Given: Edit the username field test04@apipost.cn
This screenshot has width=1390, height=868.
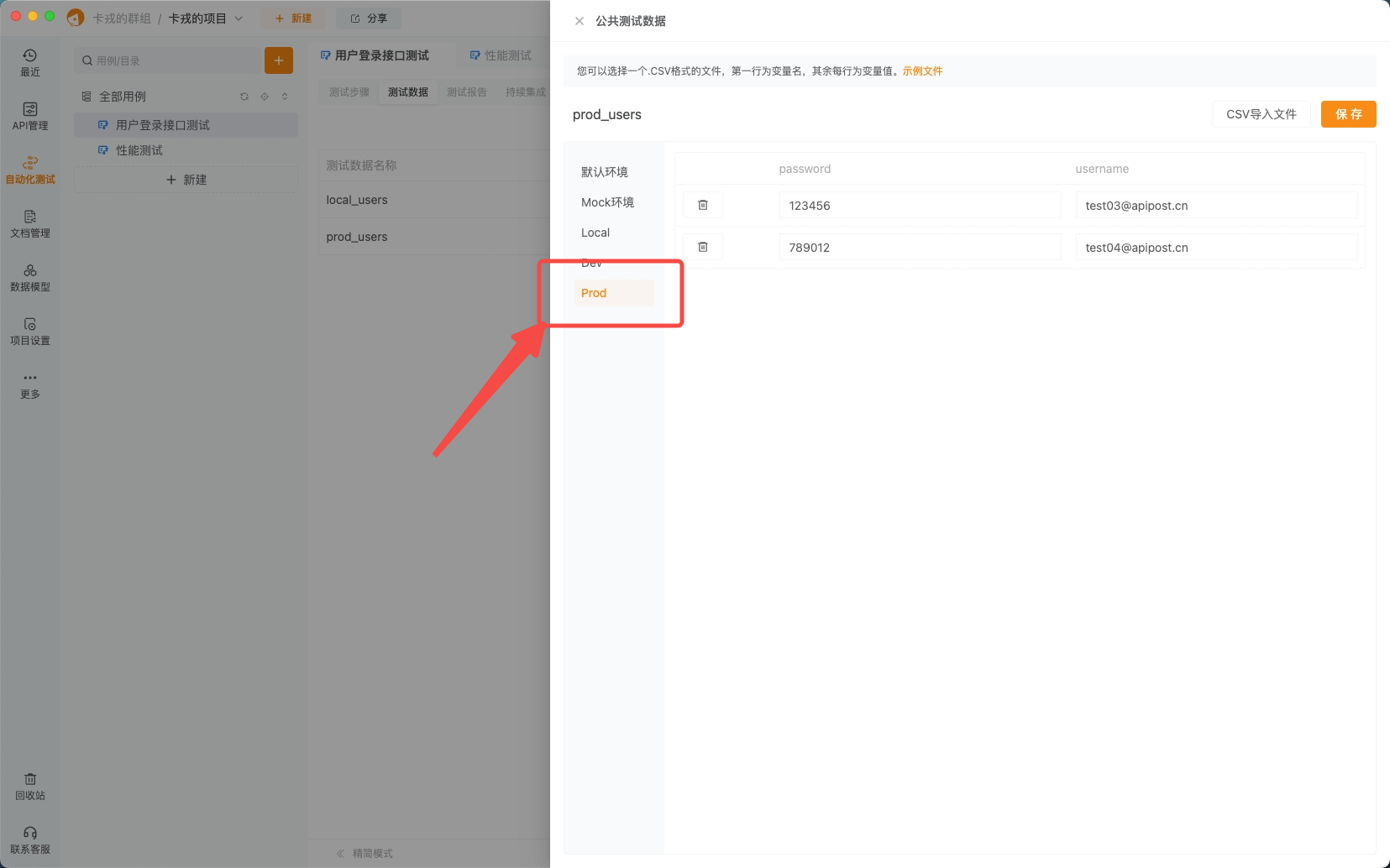Looking at the screenshot, I should 1216,247.
